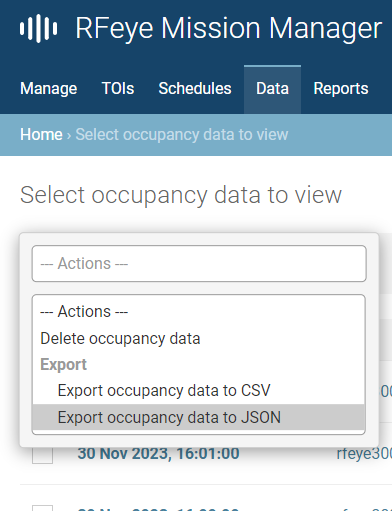Screen dimensions: 392x511
Task: Follow the Home breadcrumb link
Action: [x=41, y=135]
